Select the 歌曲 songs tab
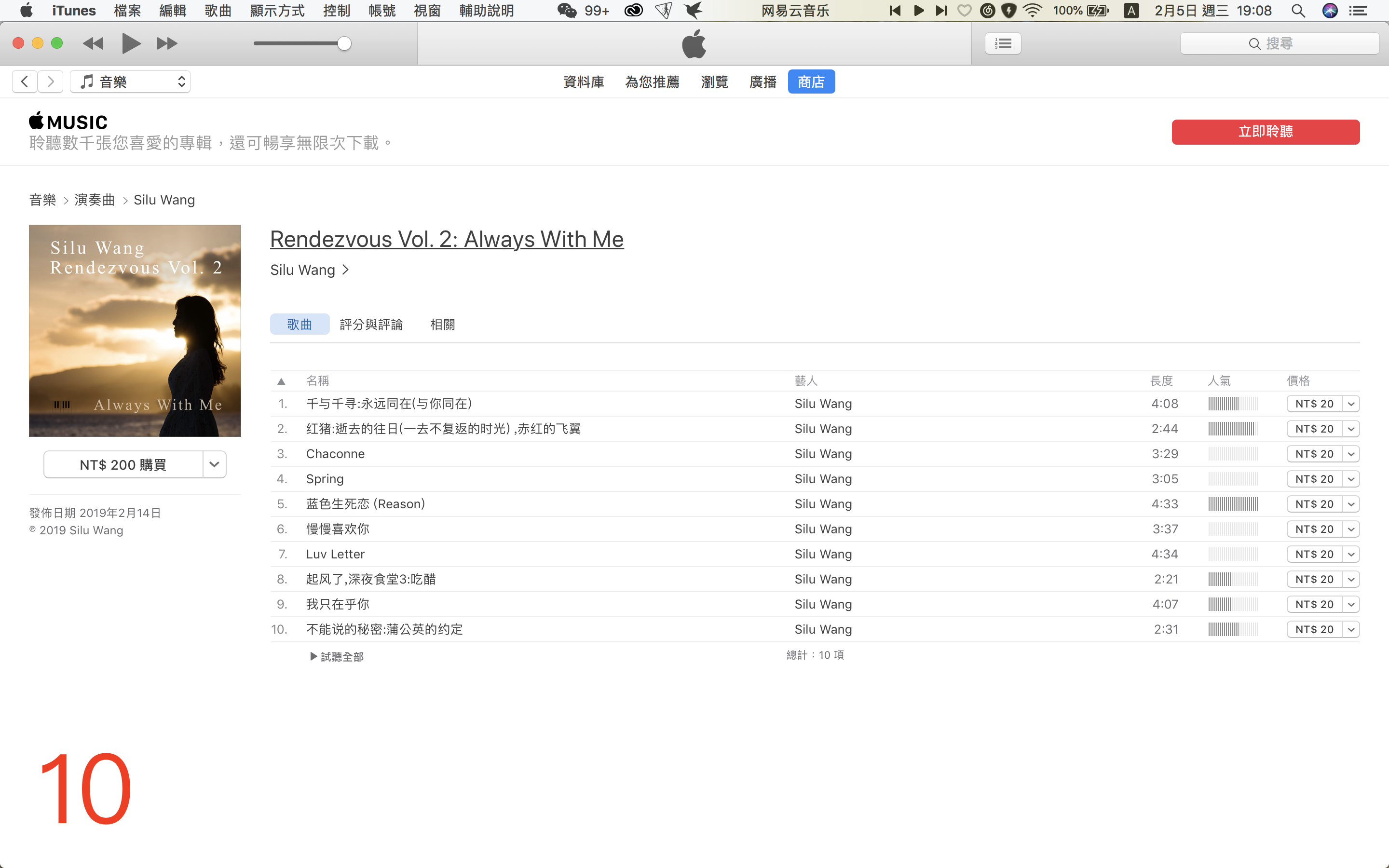The width and height of the screenshot is (1389, 868). [x=300, y=325]
